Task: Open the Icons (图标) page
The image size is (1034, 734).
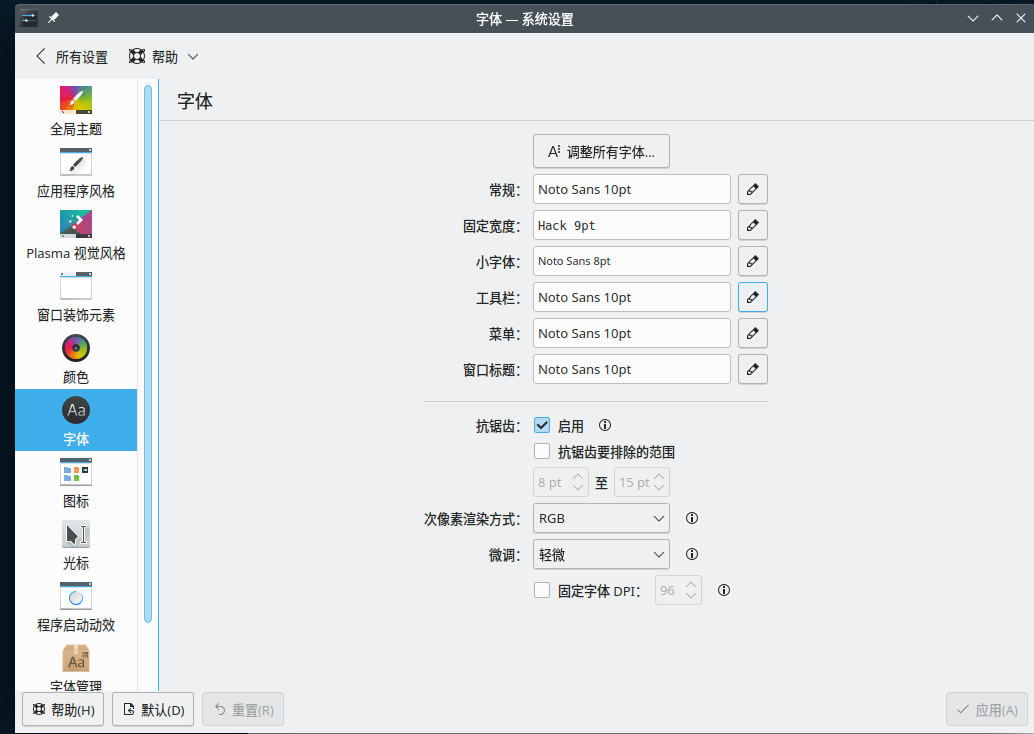Action: coord(76,482)
